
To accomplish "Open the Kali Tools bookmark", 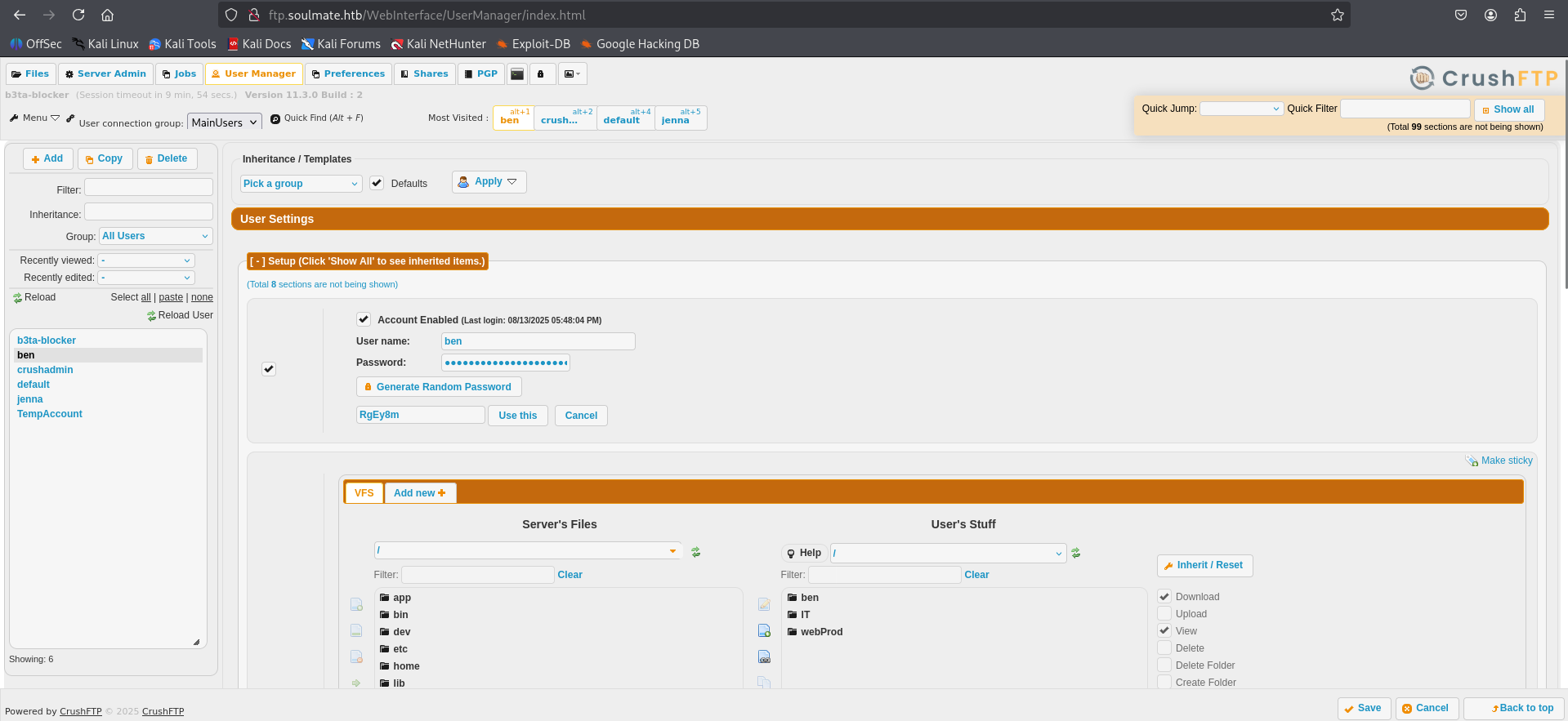I will (x=182, y=44).
